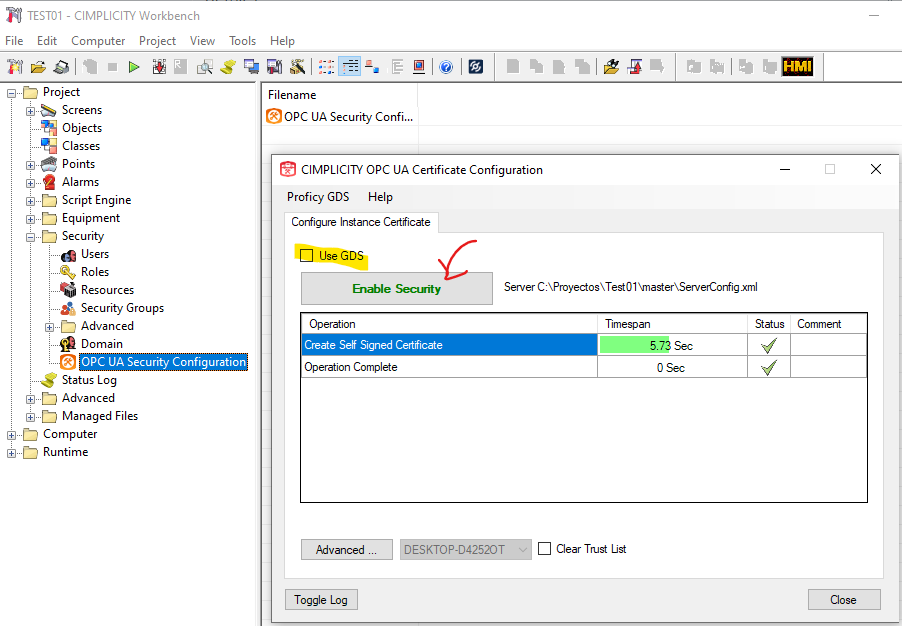Click the two-monitors toolbar icon

click(251, 67)
